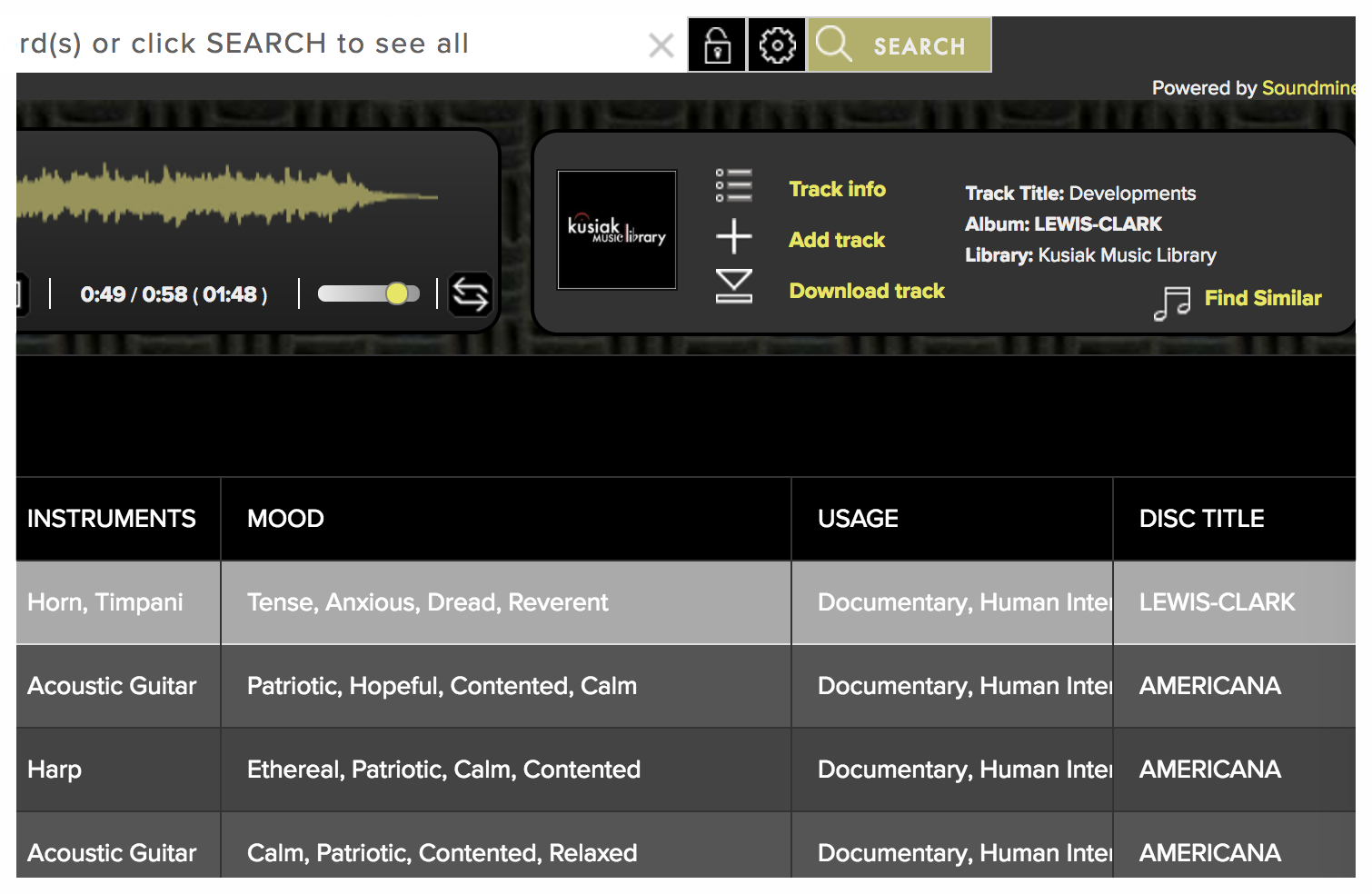Open the Soundmine link
Screen dimensions: 1372x894
tap(1308, 88)
